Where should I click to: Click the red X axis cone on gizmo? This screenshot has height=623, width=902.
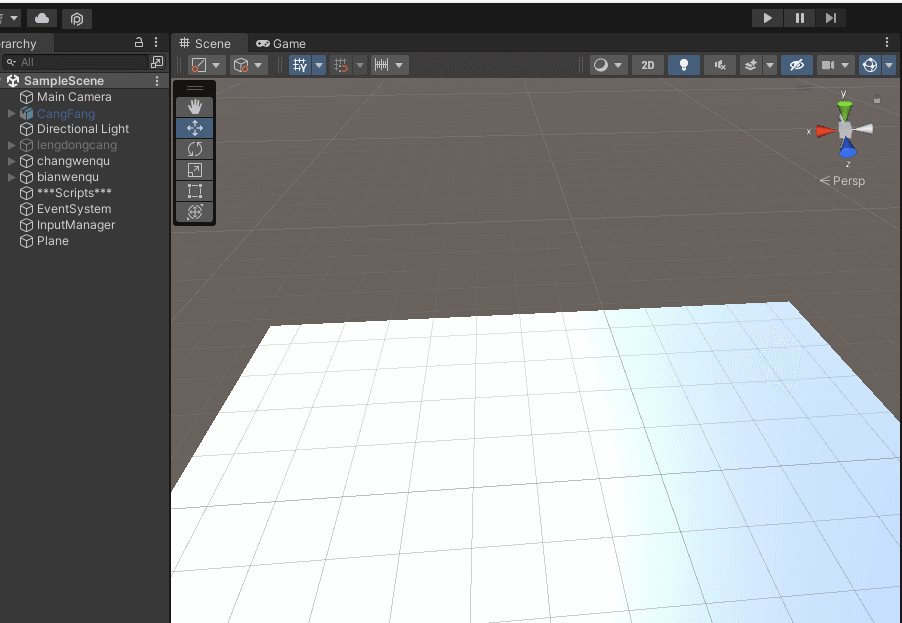[x=825, y=131]
